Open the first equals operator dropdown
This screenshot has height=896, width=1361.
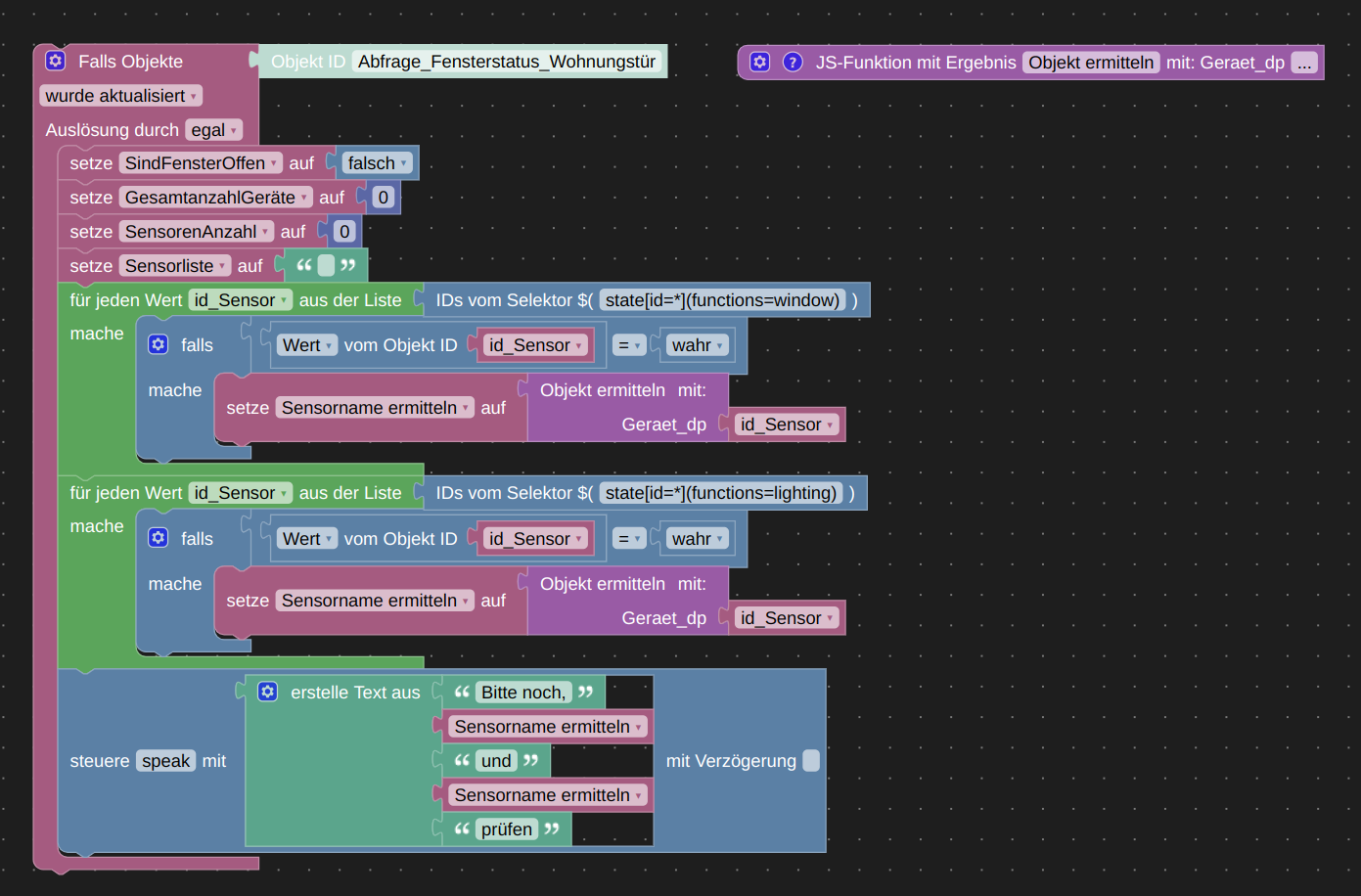click(628, 345)
